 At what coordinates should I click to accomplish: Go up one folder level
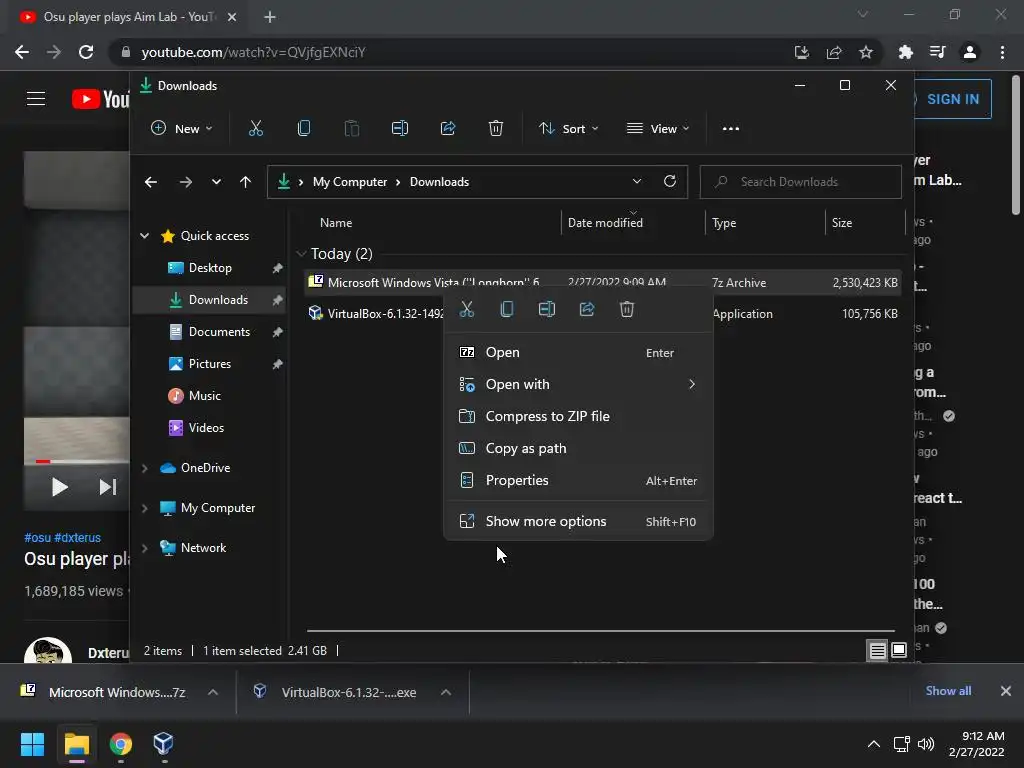[x=246, y=182]
